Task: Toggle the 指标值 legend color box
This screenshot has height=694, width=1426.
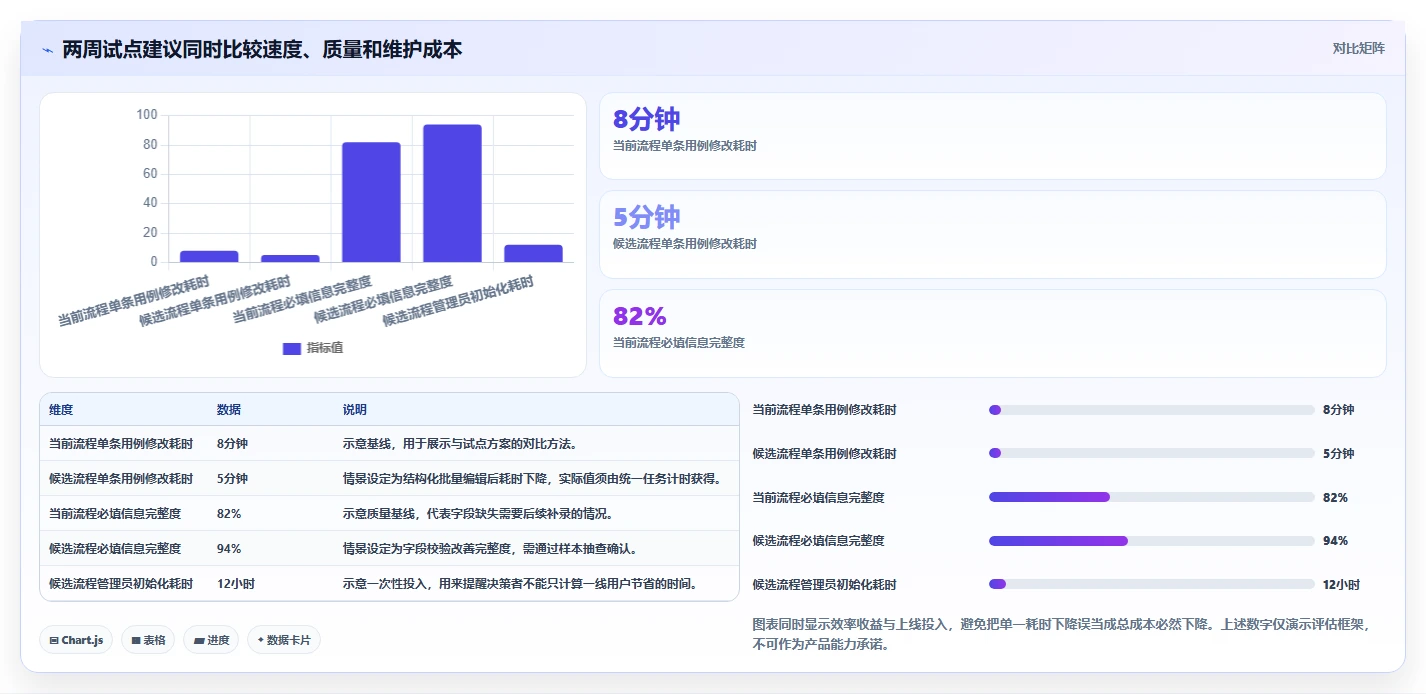Action: [292, 348]
